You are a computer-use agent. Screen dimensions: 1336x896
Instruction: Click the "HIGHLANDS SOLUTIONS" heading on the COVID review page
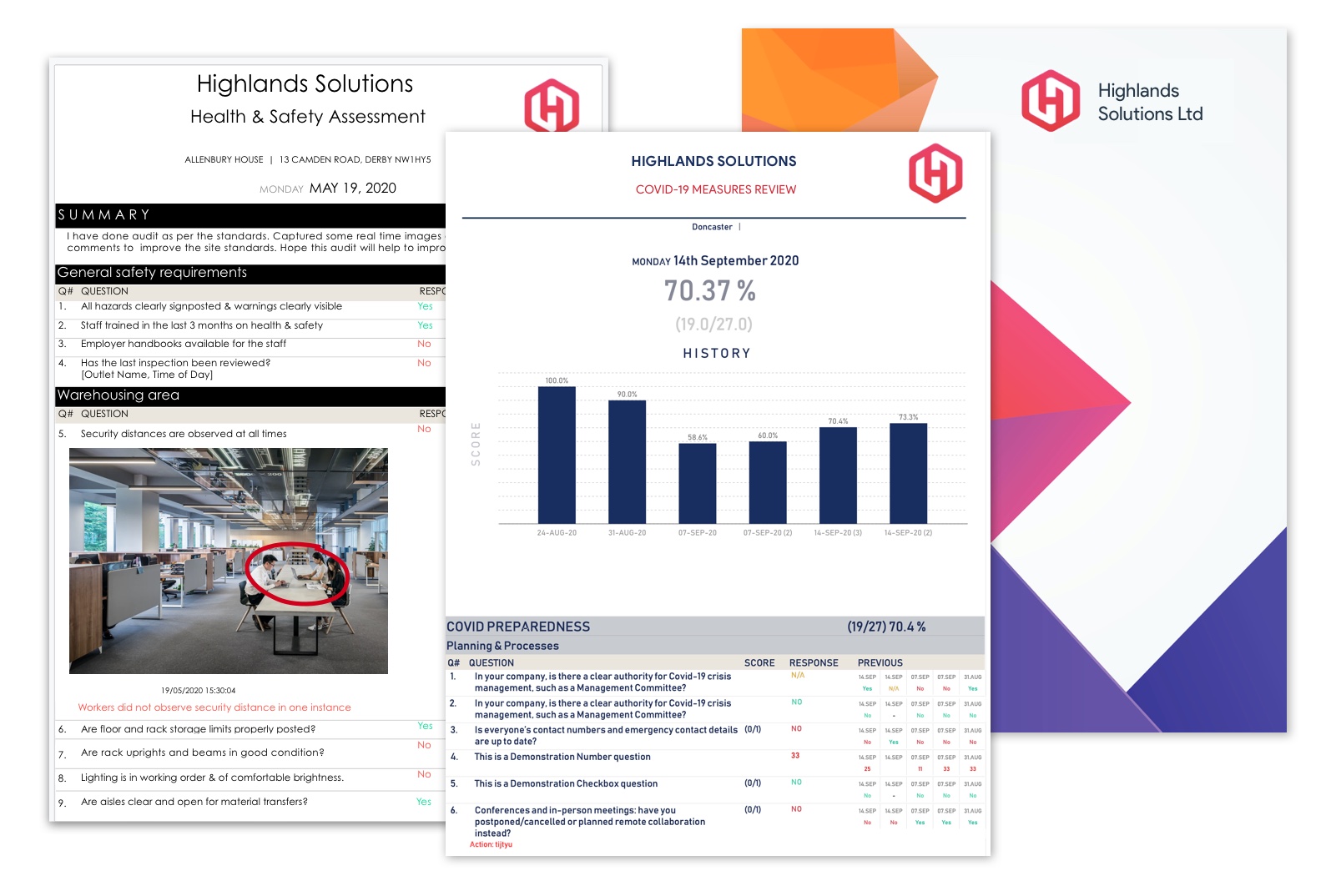click(713, 161)
